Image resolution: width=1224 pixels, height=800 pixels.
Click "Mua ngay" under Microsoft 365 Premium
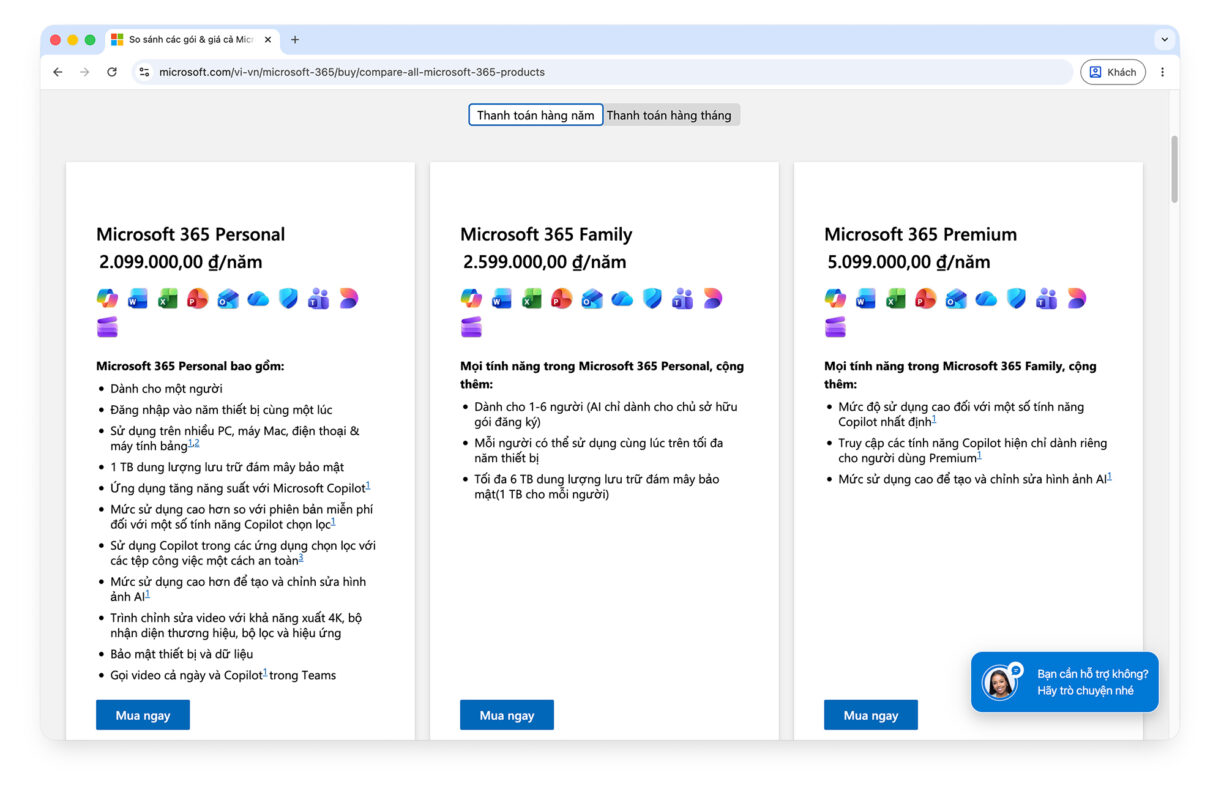click(x=871, y=715)
